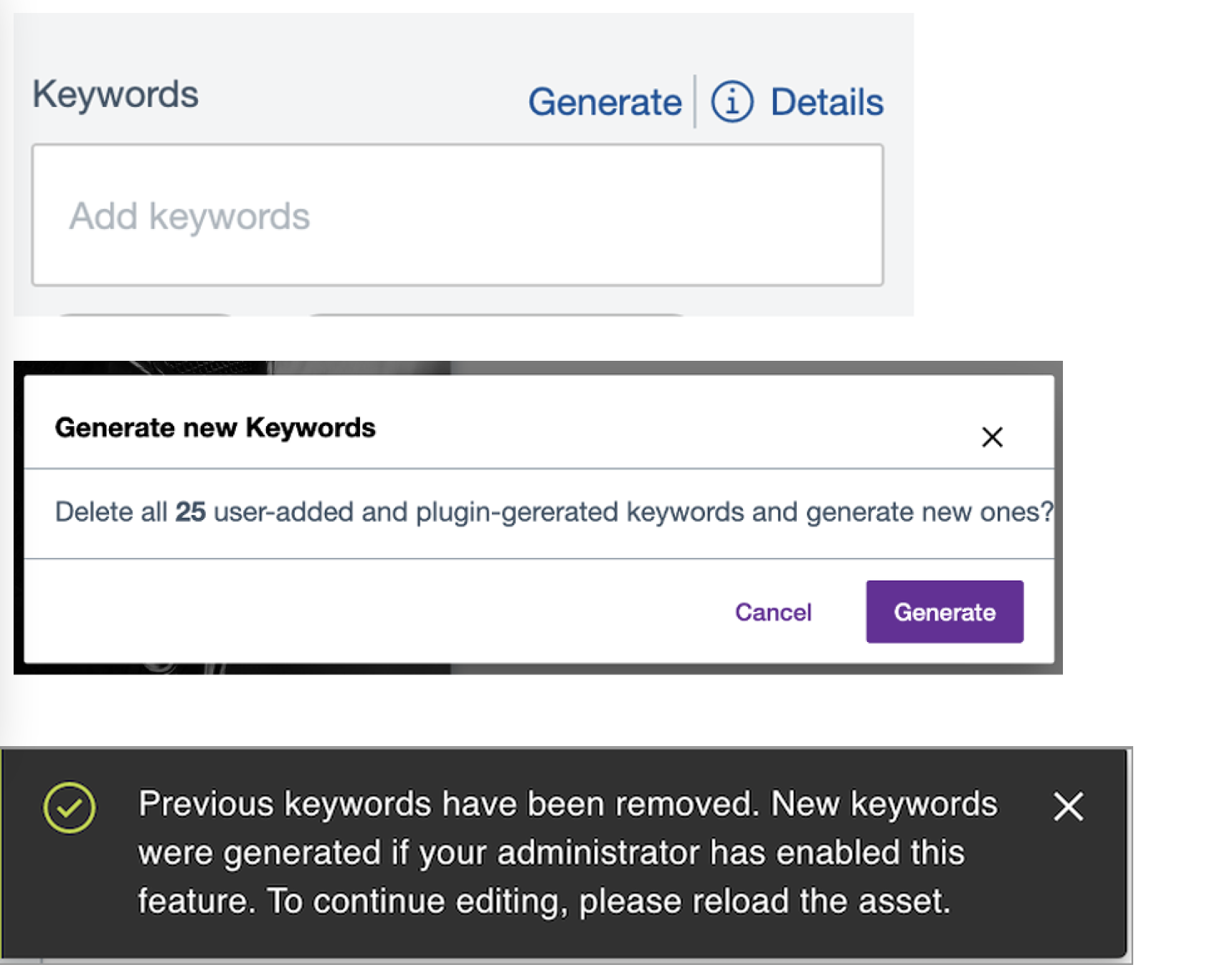
Task: Click the close cross in Generate new Keywords
Action: (993, 436)
